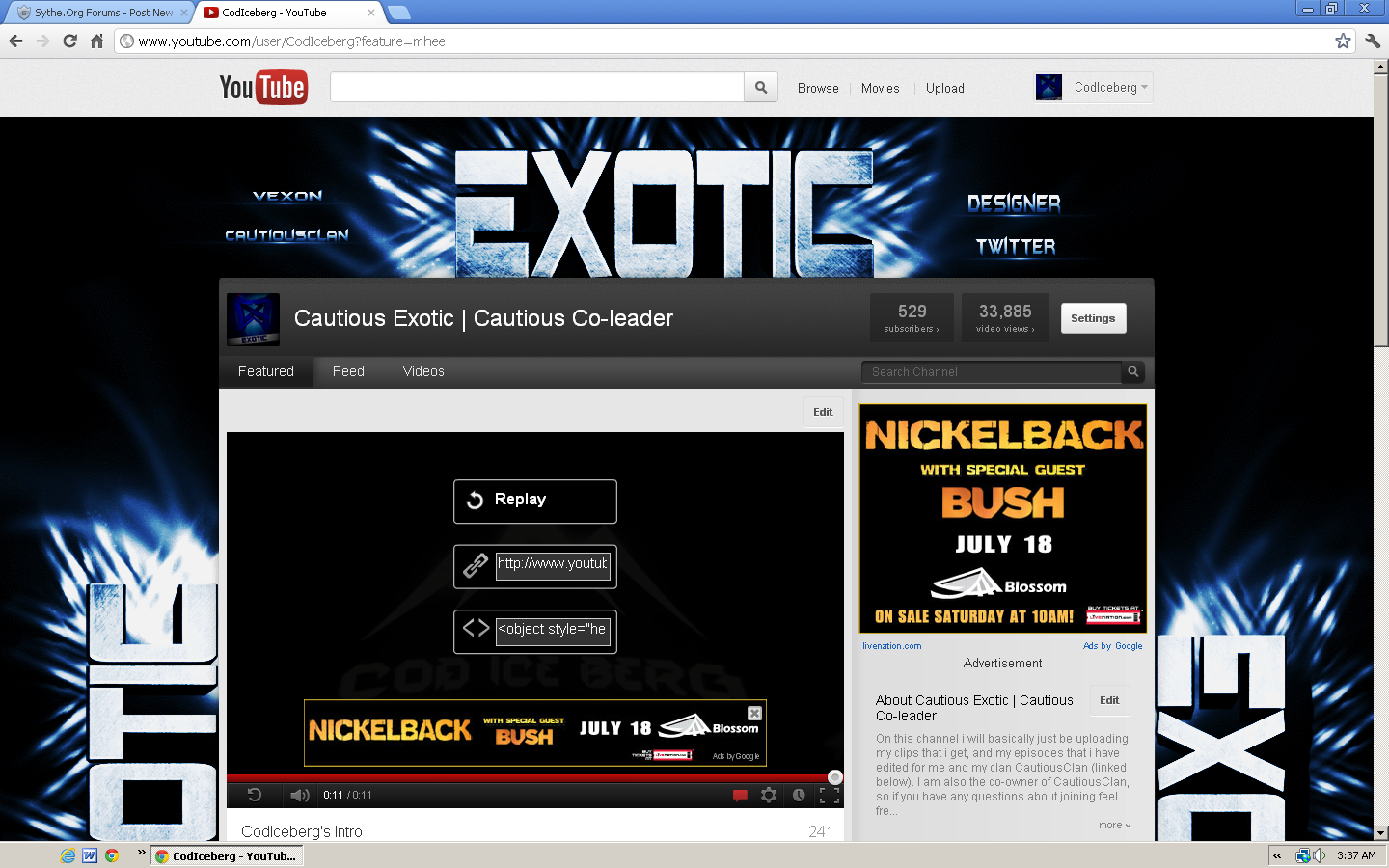This screenshot has height=868, width=1389.
Task: Open channel Settings button
Action: [x=1093, y=318]
